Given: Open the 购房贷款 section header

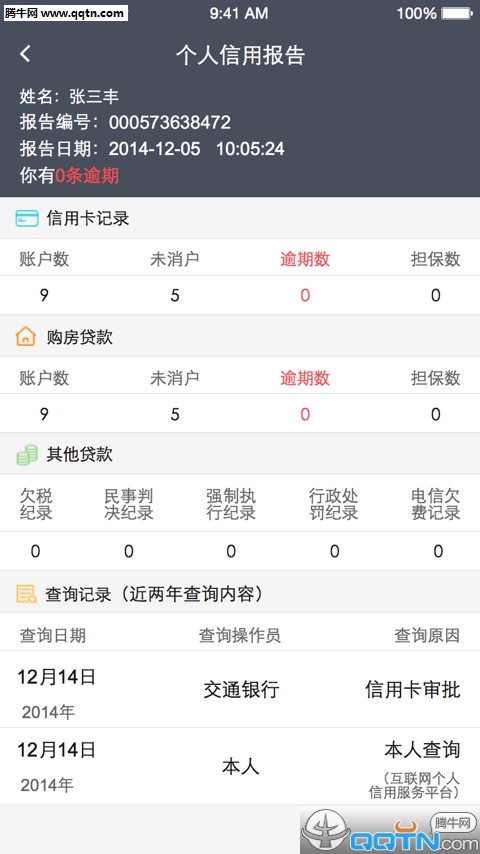Looking at the screenshot, I should (x=240, y=337).
